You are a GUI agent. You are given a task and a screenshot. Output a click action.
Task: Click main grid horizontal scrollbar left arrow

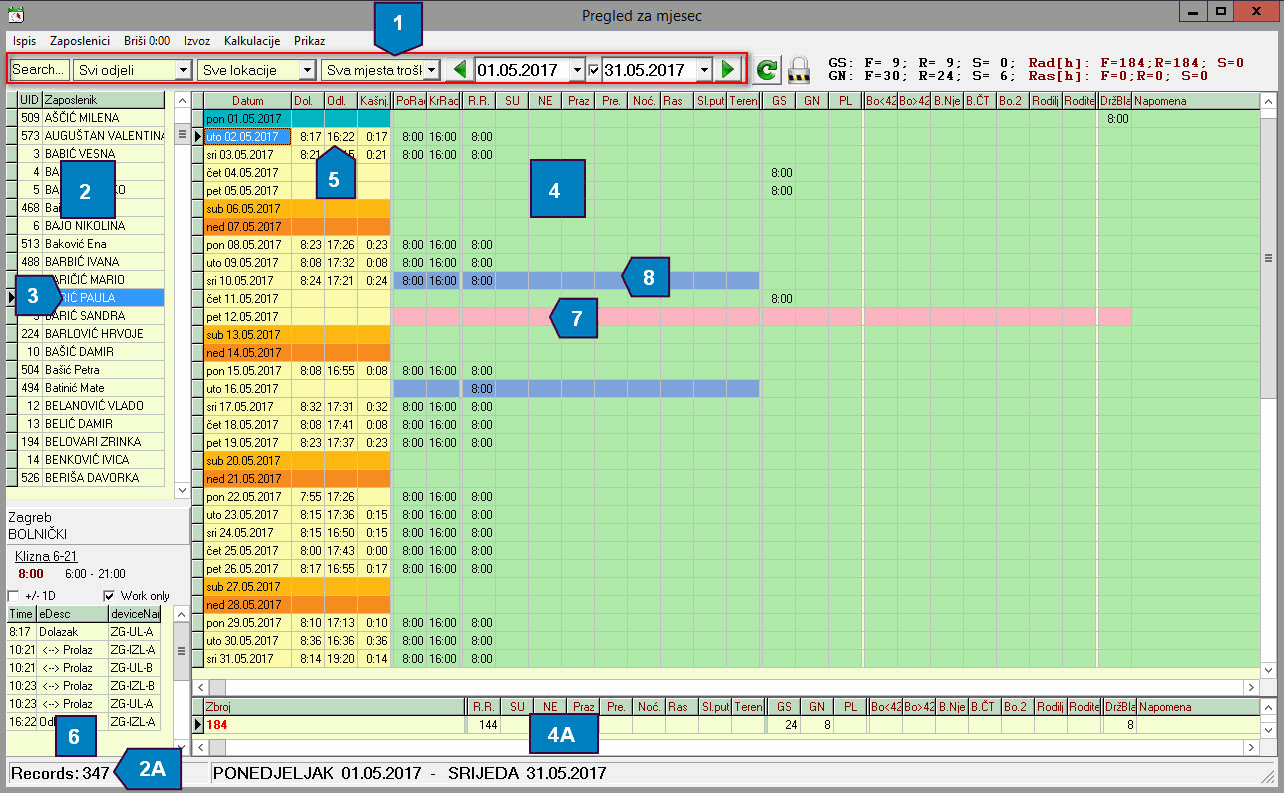coord(200,687)
